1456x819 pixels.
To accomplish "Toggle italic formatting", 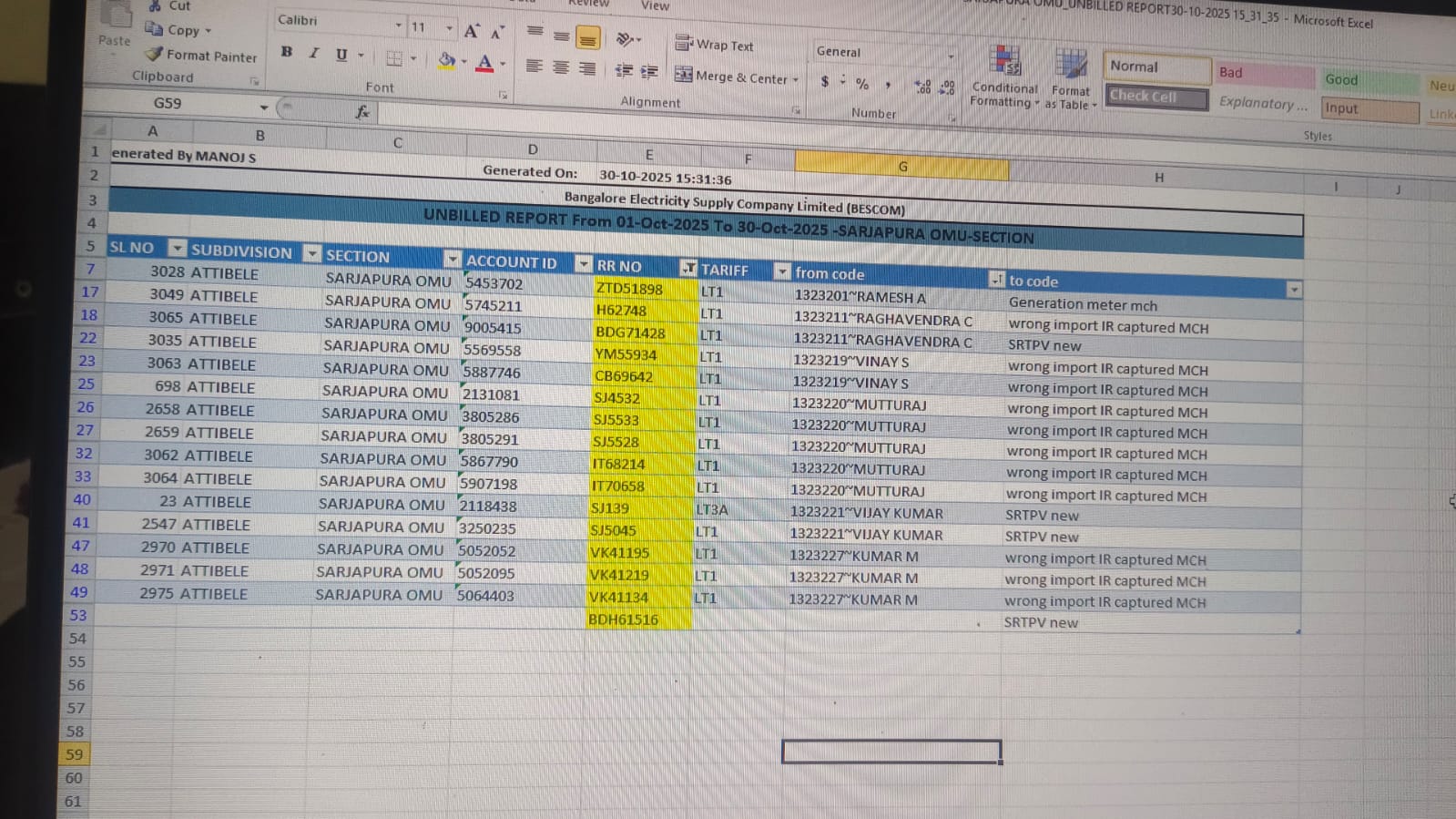I will 313,53.
